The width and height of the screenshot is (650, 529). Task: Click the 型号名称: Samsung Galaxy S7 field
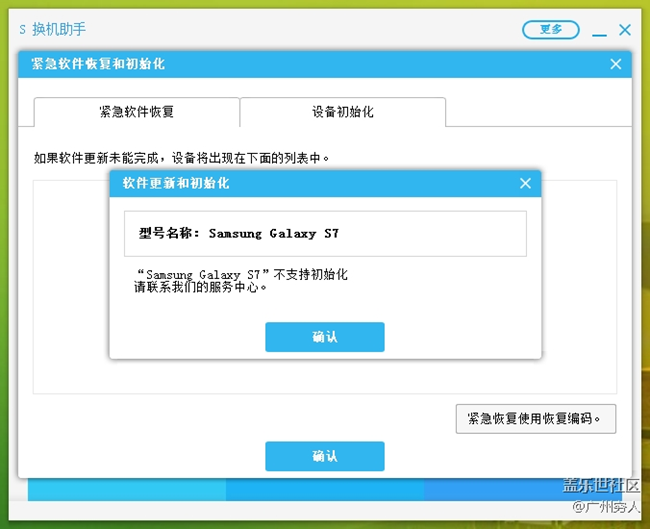[325, 234]
